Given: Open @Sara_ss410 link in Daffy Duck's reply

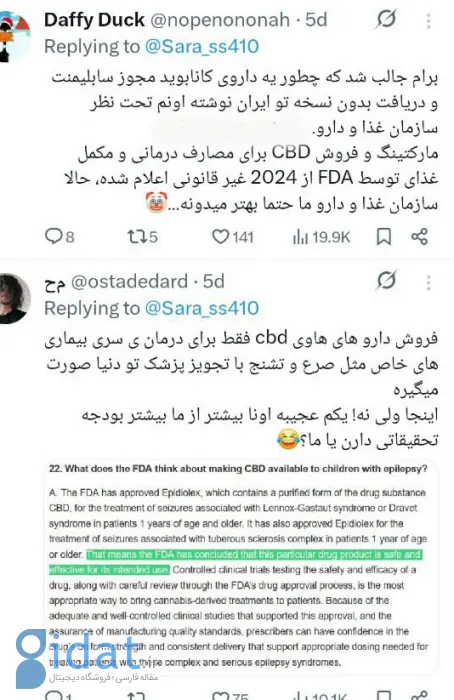Looking at the screenshot, I should pyautogui.click(x=202, y=46).
